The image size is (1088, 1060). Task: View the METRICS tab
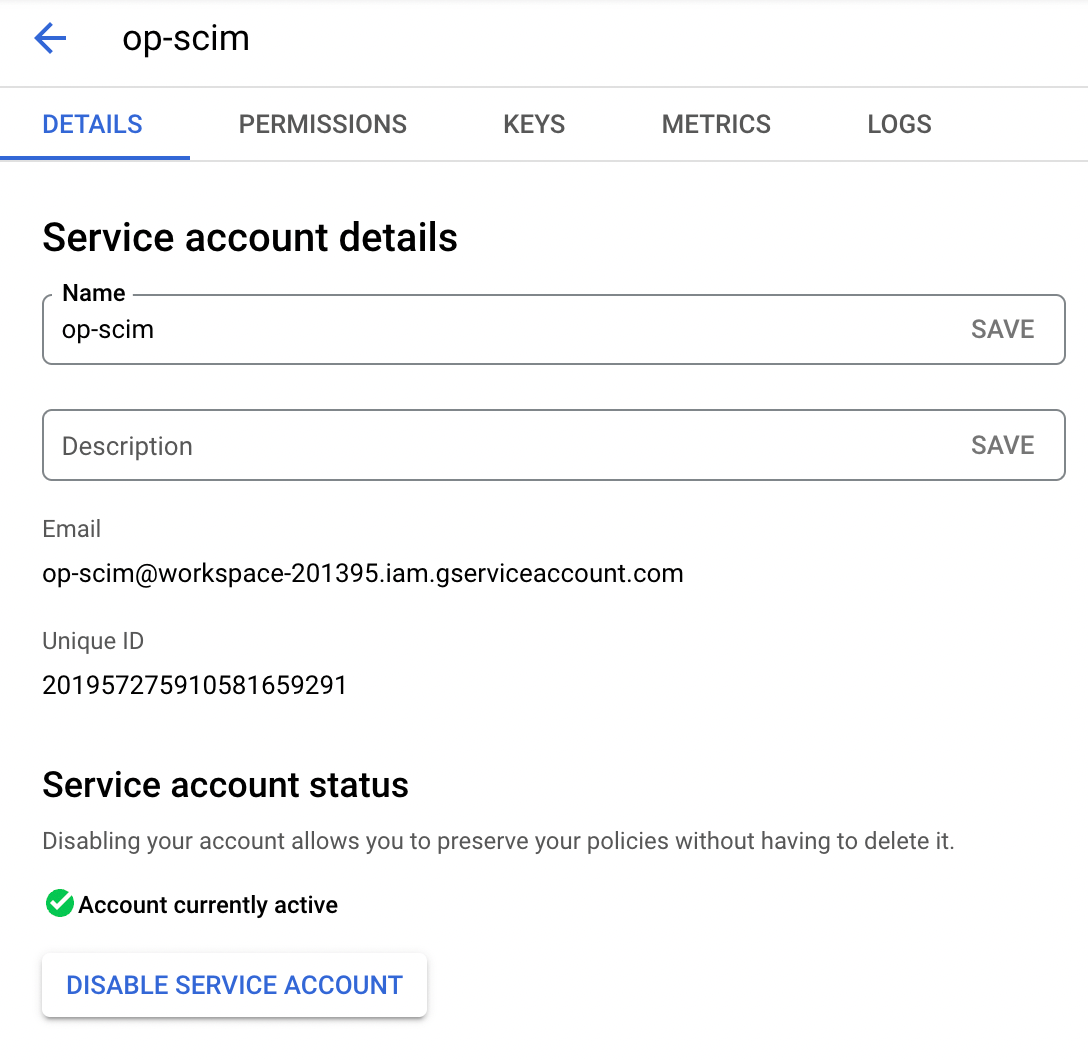point(716,124)
